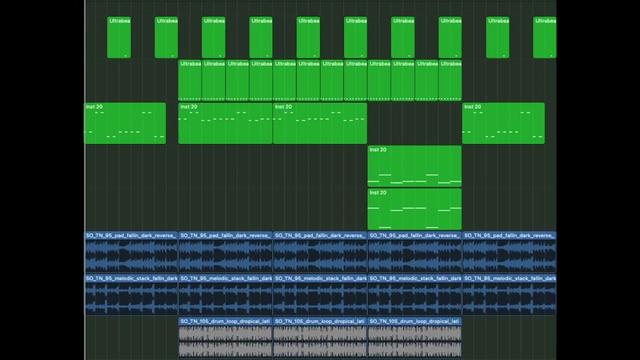Select the eighth Ultrabeat region on the top track
The height and width of the screenshot is (360, 640).
coord(450,37)
